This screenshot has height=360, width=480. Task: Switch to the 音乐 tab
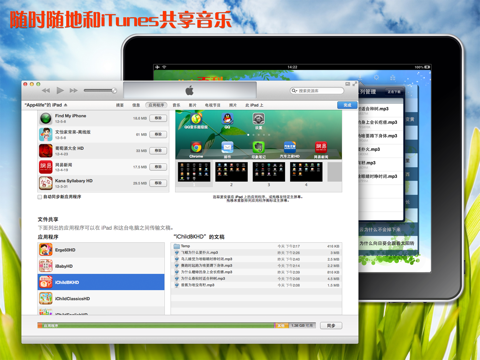(176, 105)
